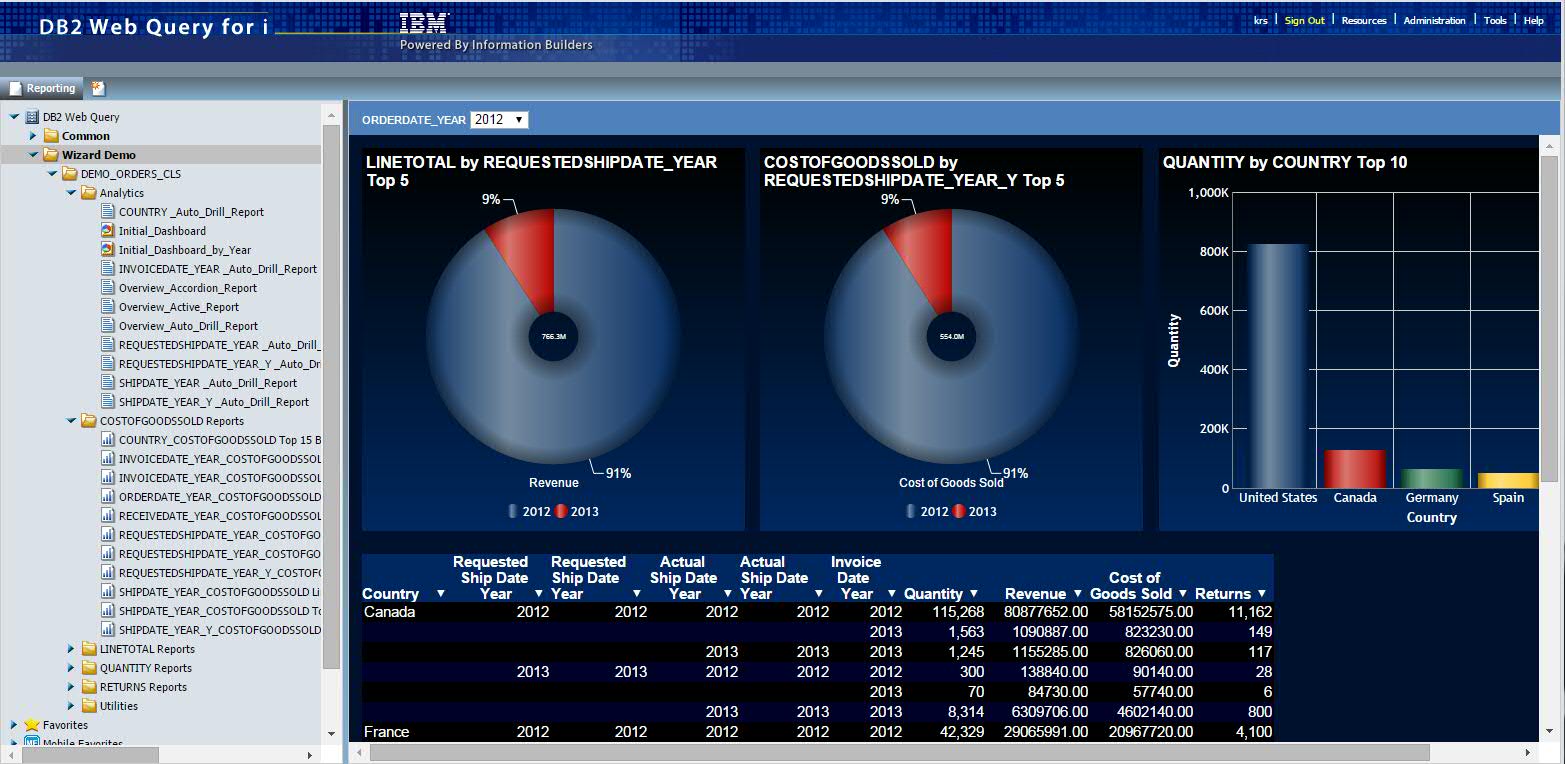Viewport: 1565px width, 764px height.
Task: Open the Initial_Dashboard dashboard icon
Action: [108, 231]
